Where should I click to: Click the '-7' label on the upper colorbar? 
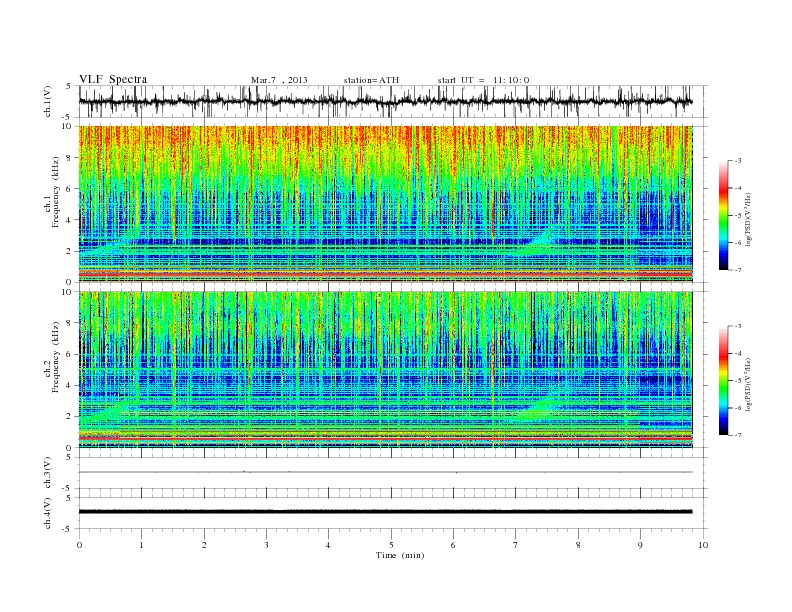pyautogui.click(x=738, y=270)
